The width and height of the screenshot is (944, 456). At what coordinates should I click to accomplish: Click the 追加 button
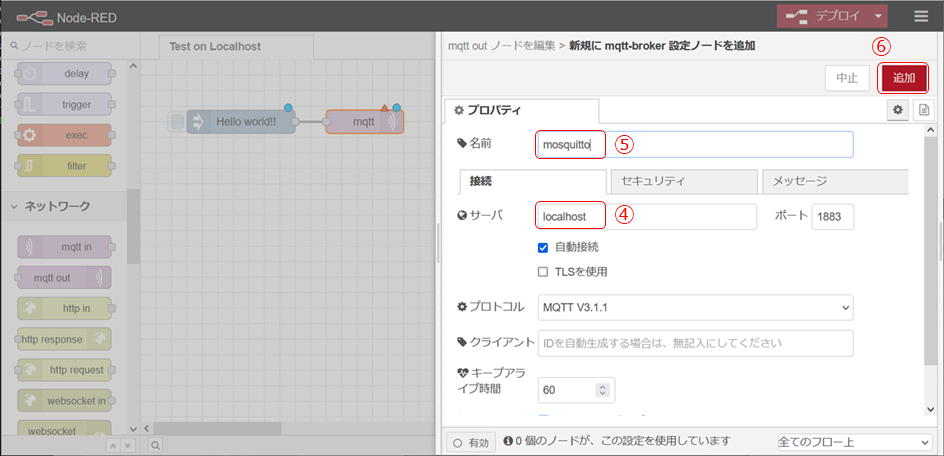[x=904, y=78]
